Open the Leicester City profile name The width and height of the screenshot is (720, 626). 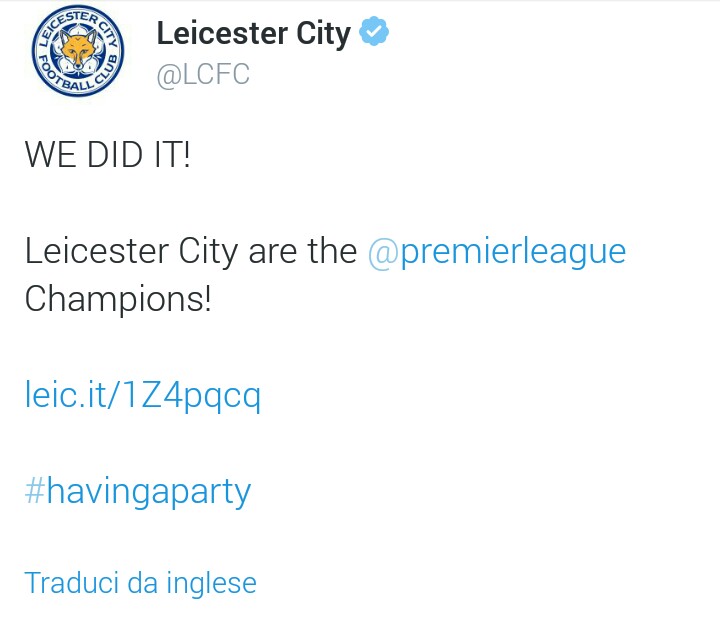(x=253, y=34)
